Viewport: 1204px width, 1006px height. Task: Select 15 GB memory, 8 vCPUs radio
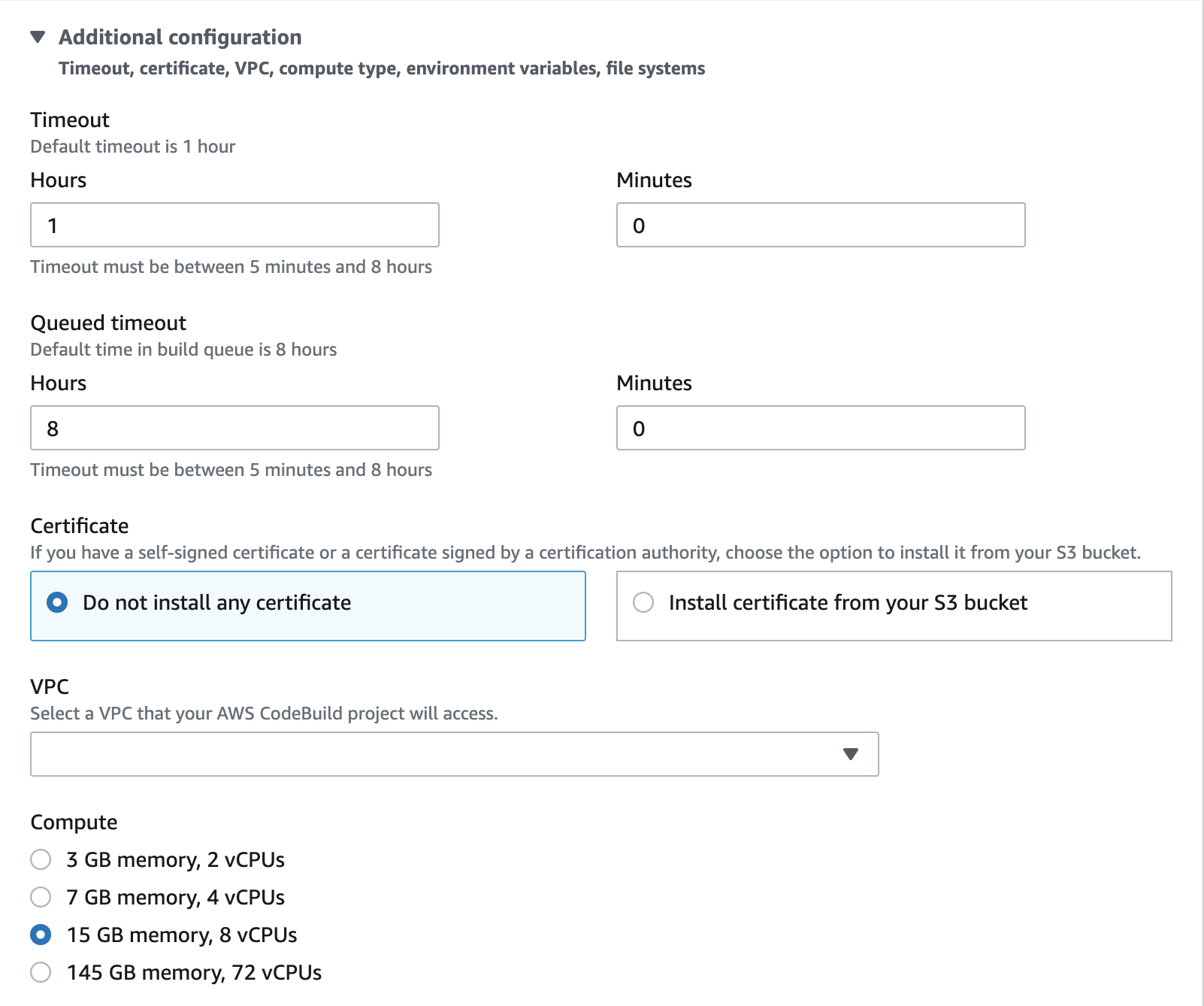coord(41,935)
